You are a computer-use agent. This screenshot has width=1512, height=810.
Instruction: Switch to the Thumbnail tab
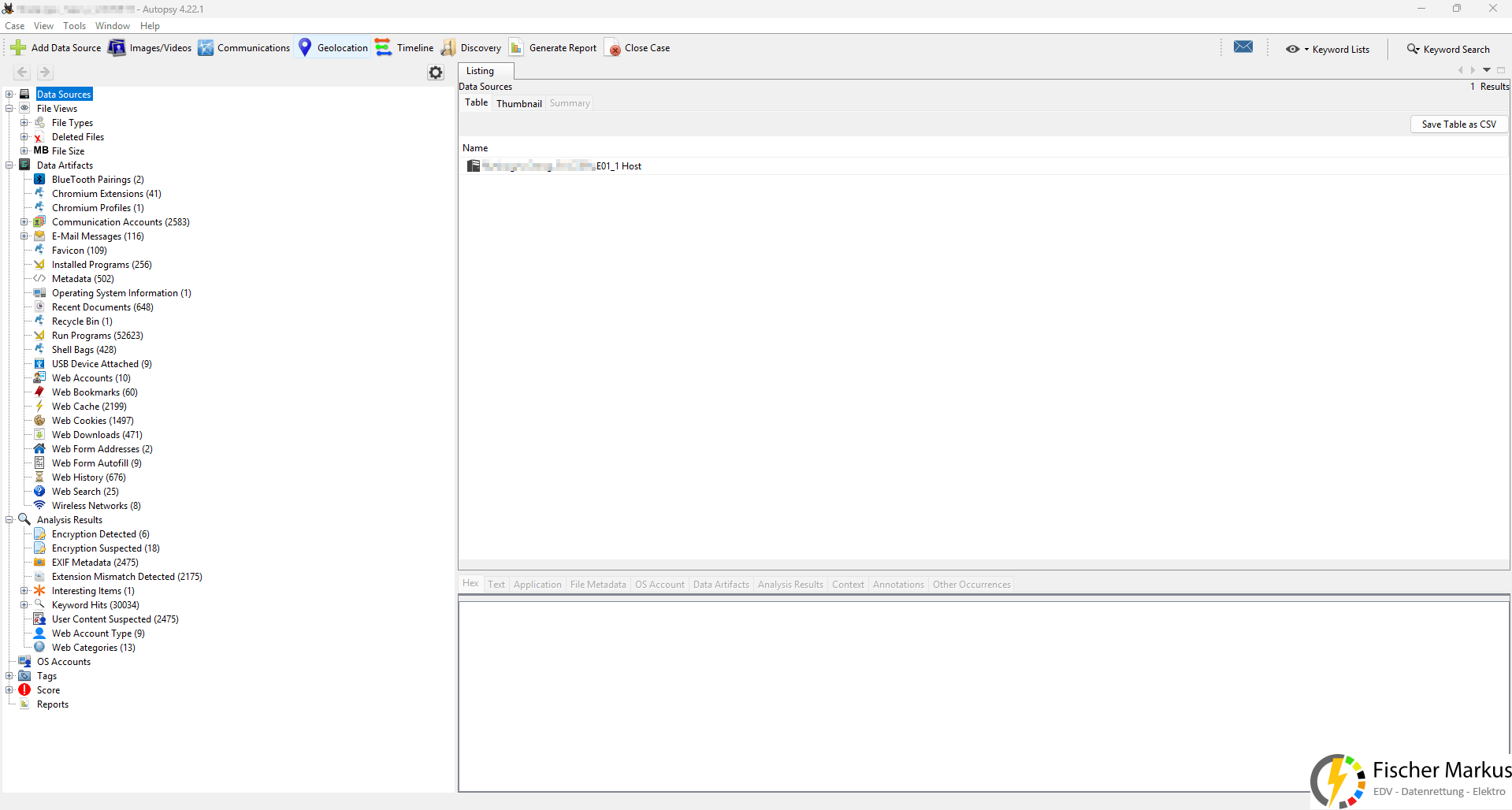click(x=519, y=103)
